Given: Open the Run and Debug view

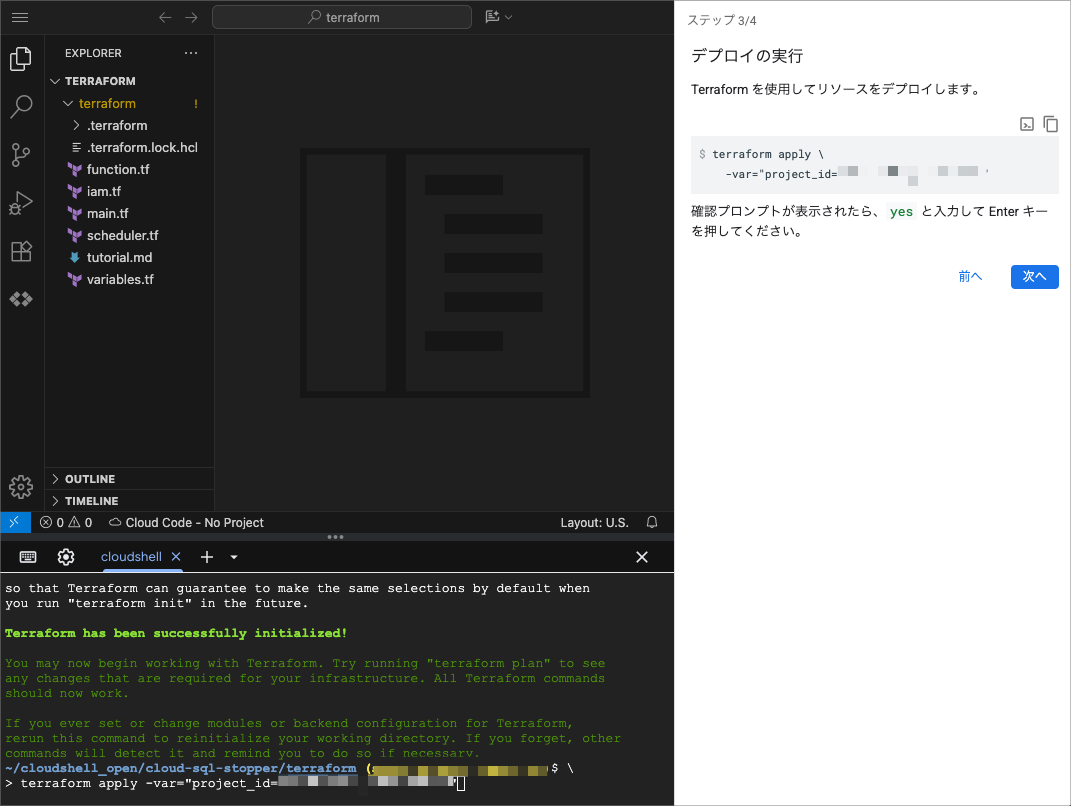Looking at the screenshot, I should tap(21, 203).
